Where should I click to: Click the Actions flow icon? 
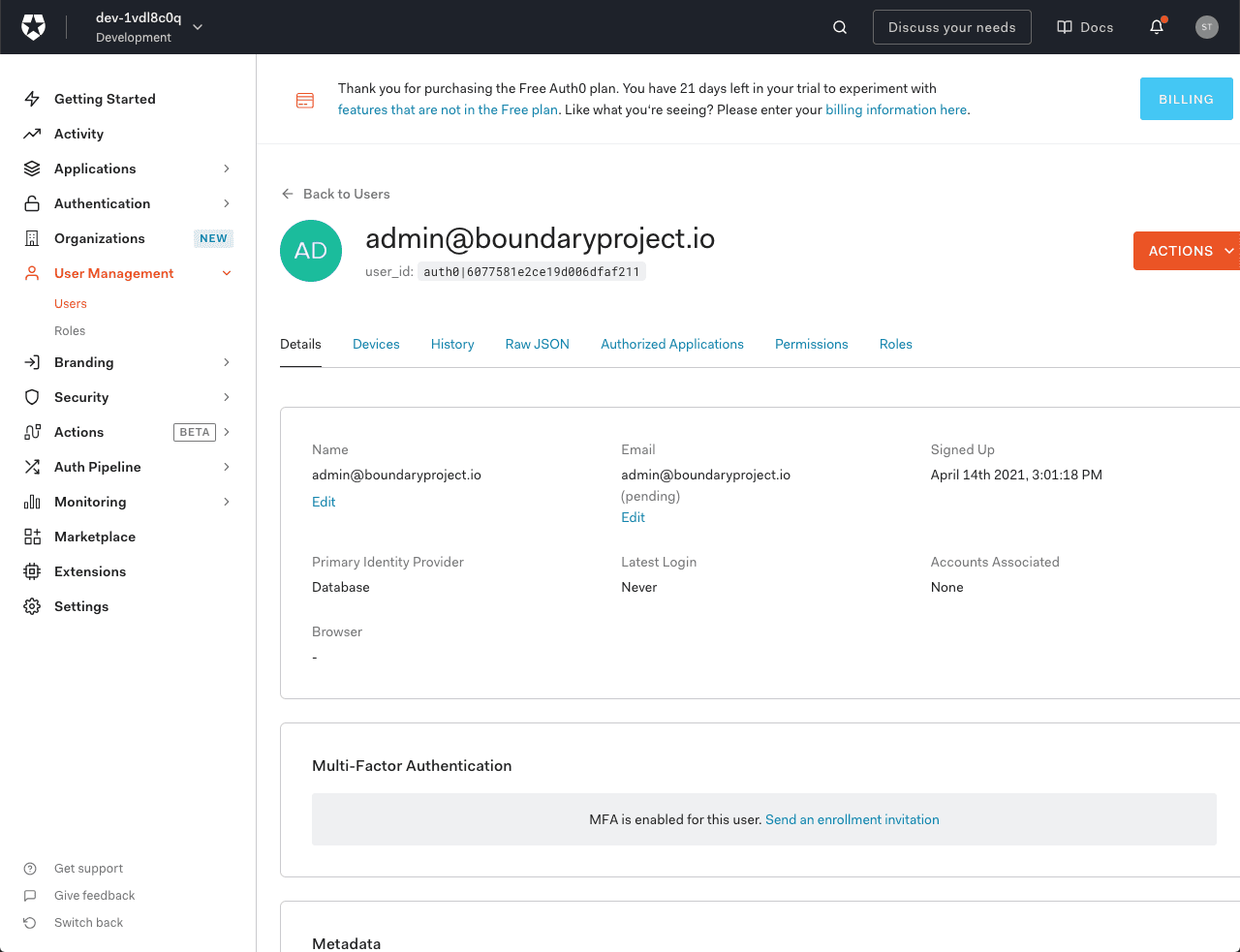click(x=32, y=432)
